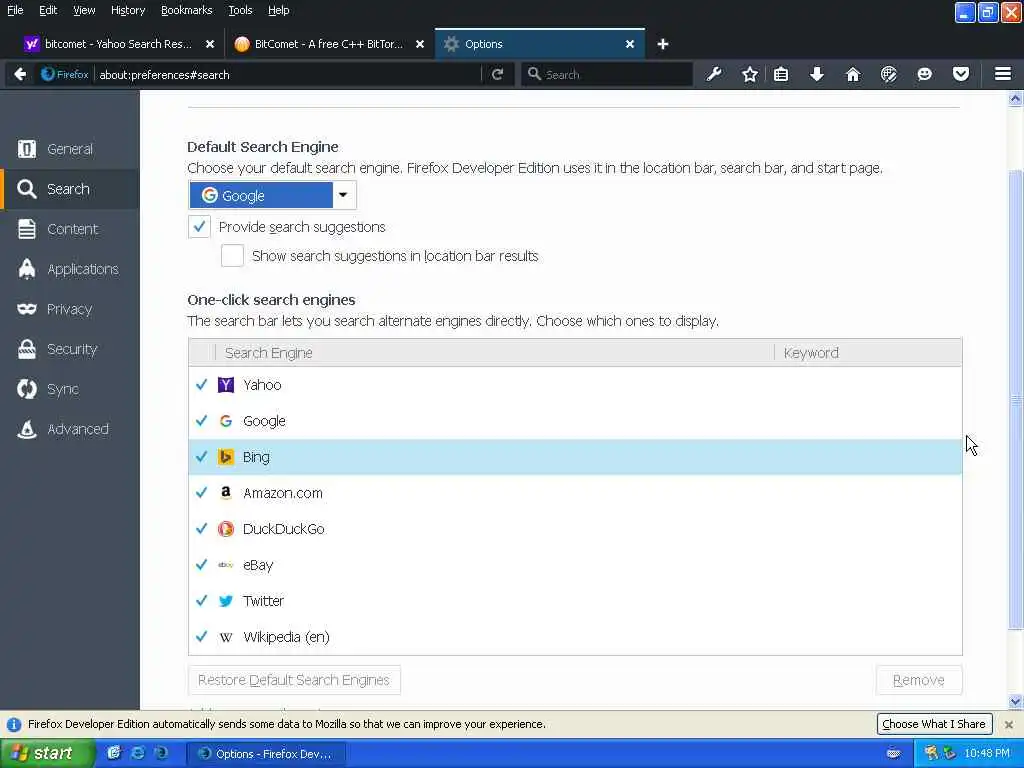Uncheck eBay one-click search engine
The width and height of the screenshot is (1024, 768).
click(x=202, y=564)
